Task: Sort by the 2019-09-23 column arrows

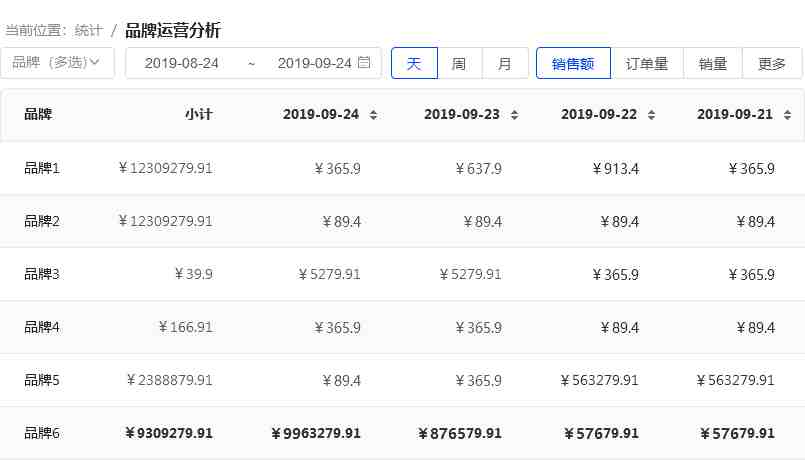Action: (x=514, y=115)
